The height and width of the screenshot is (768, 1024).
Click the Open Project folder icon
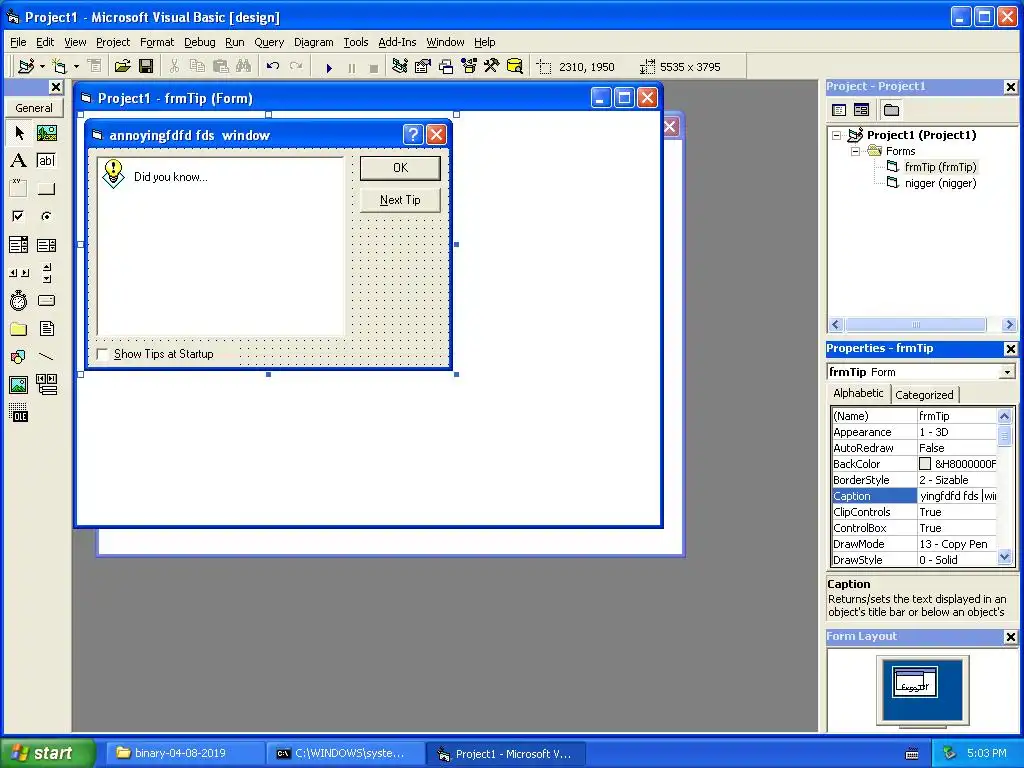click(x=123, y=67)
